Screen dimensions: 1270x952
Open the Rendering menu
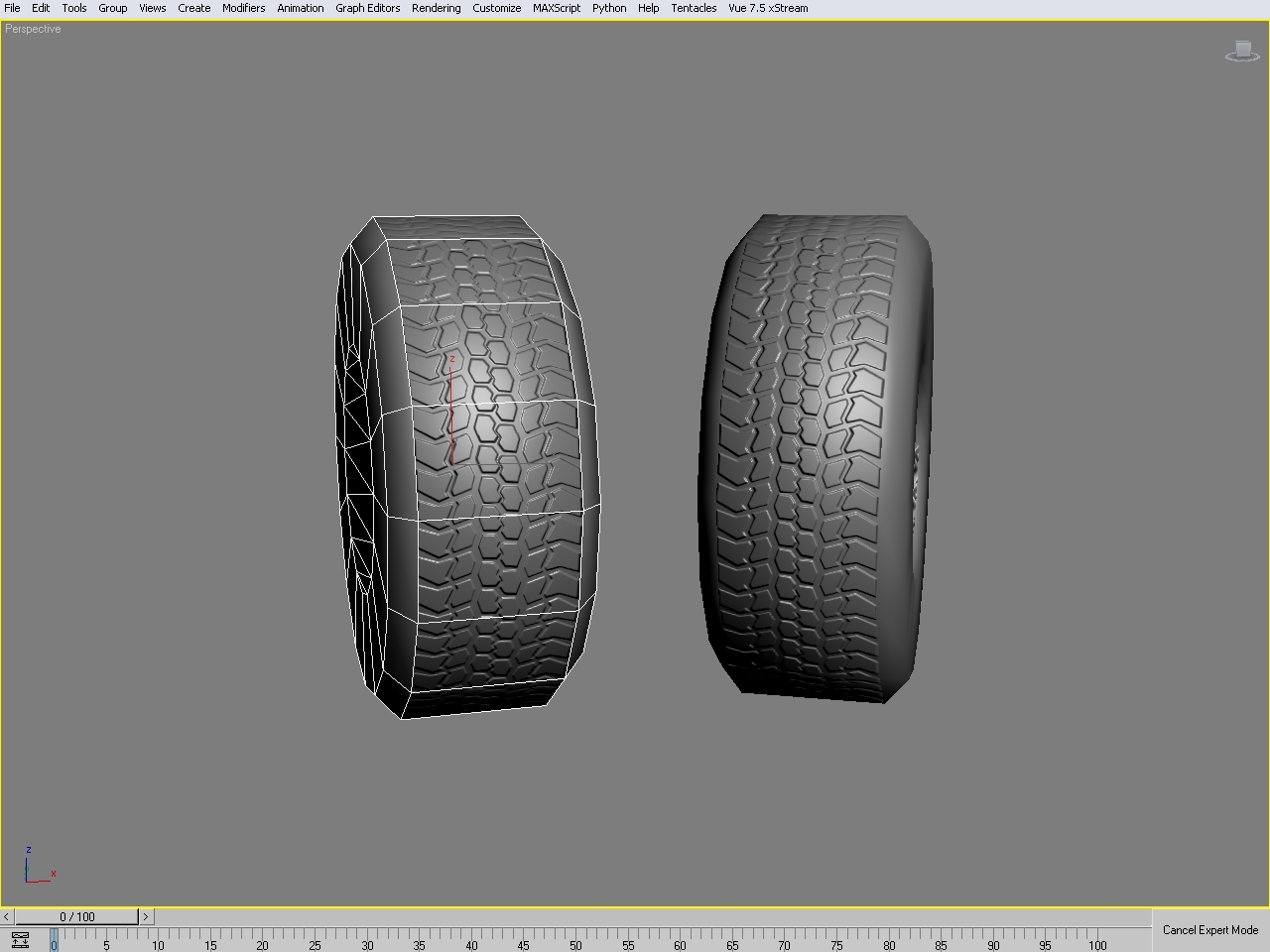click(x=436, y=8)
